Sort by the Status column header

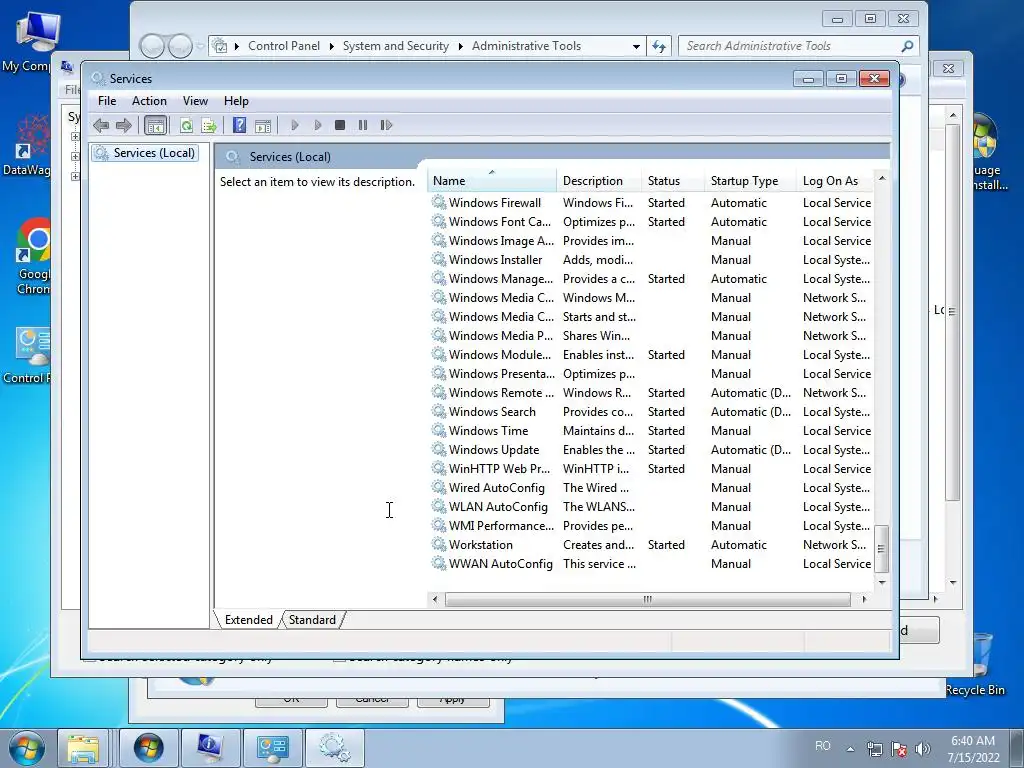(x=673, y=181)
